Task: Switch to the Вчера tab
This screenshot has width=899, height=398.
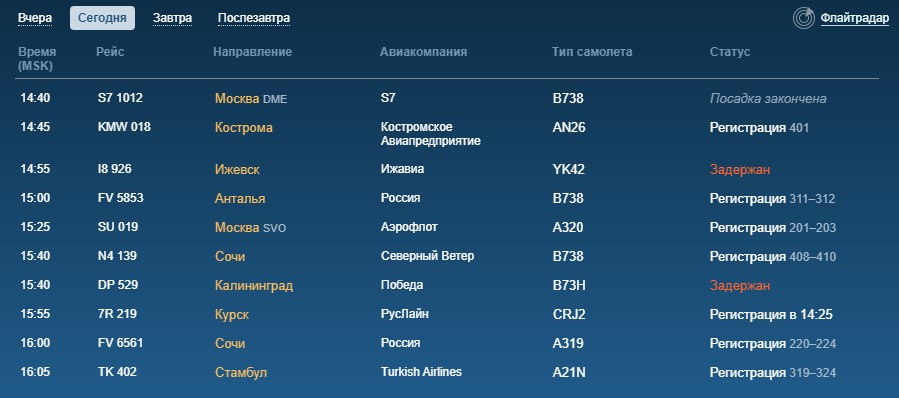Action: tap(35, 18)
